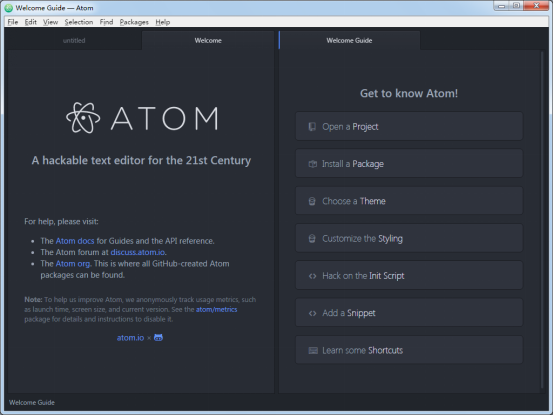Screen dimensions: 553x415
Task: Open the atom/metrics package link
Action: pos(217,310)
